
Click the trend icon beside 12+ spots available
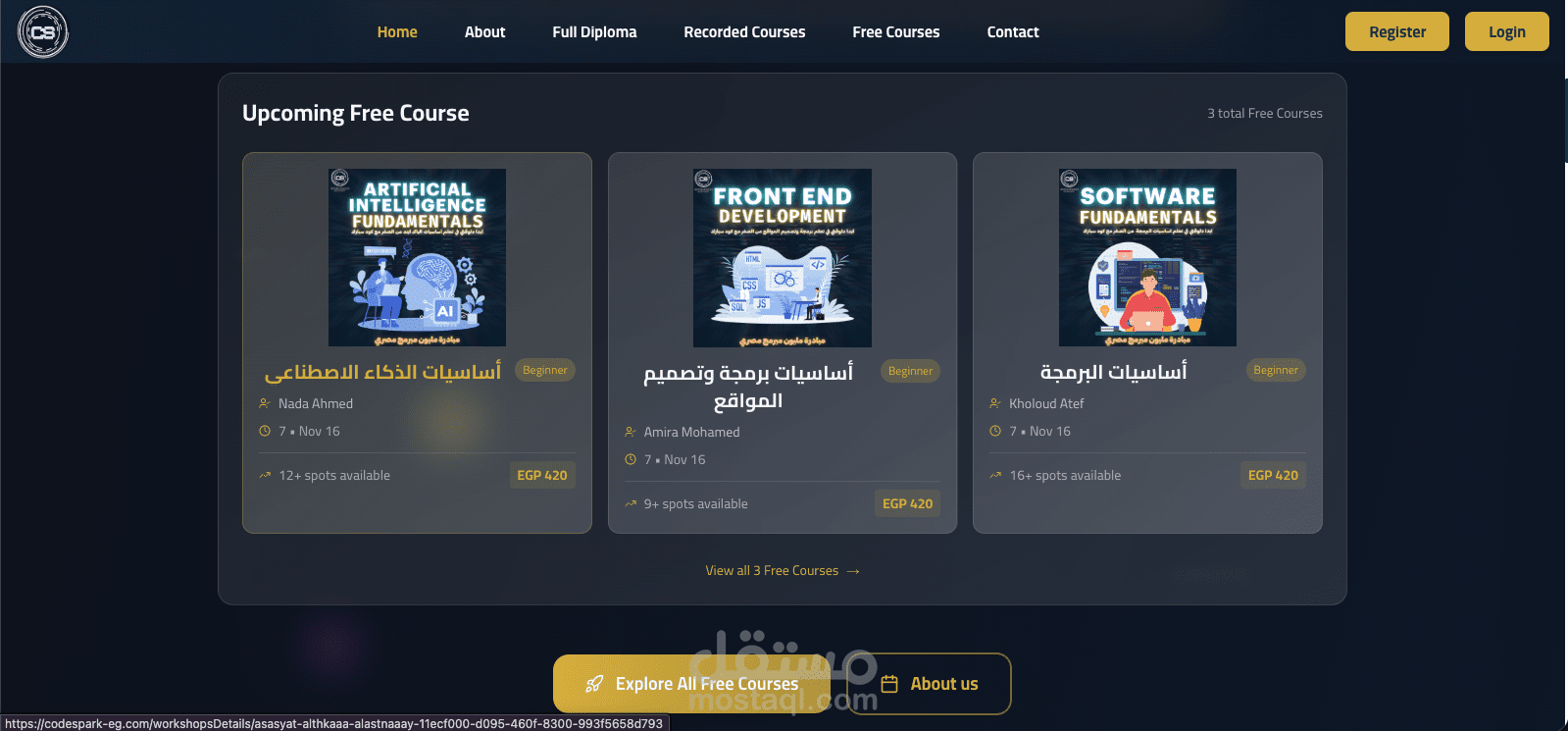pos(265,475)
